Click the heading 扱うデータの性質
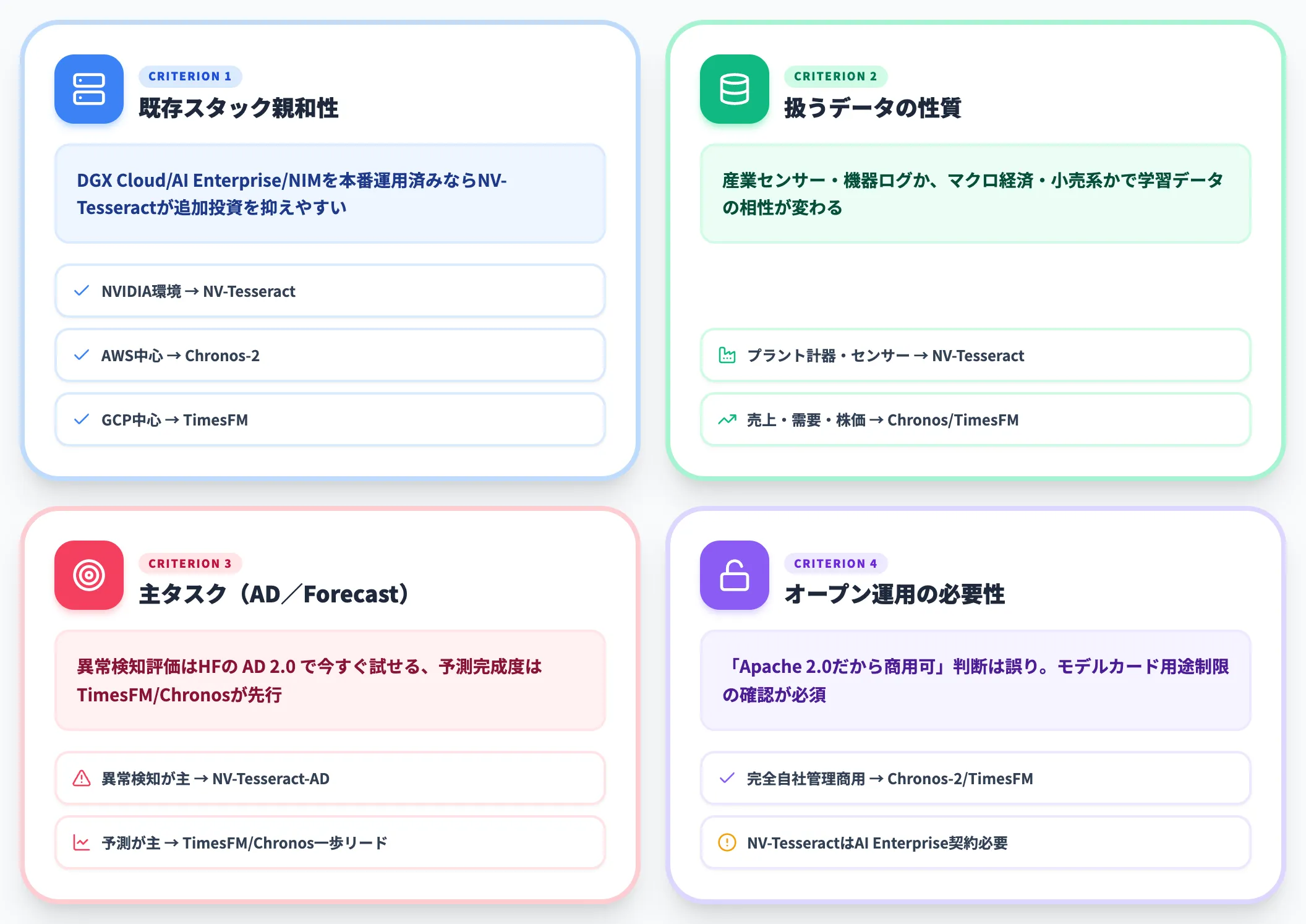 click(873, 108)
